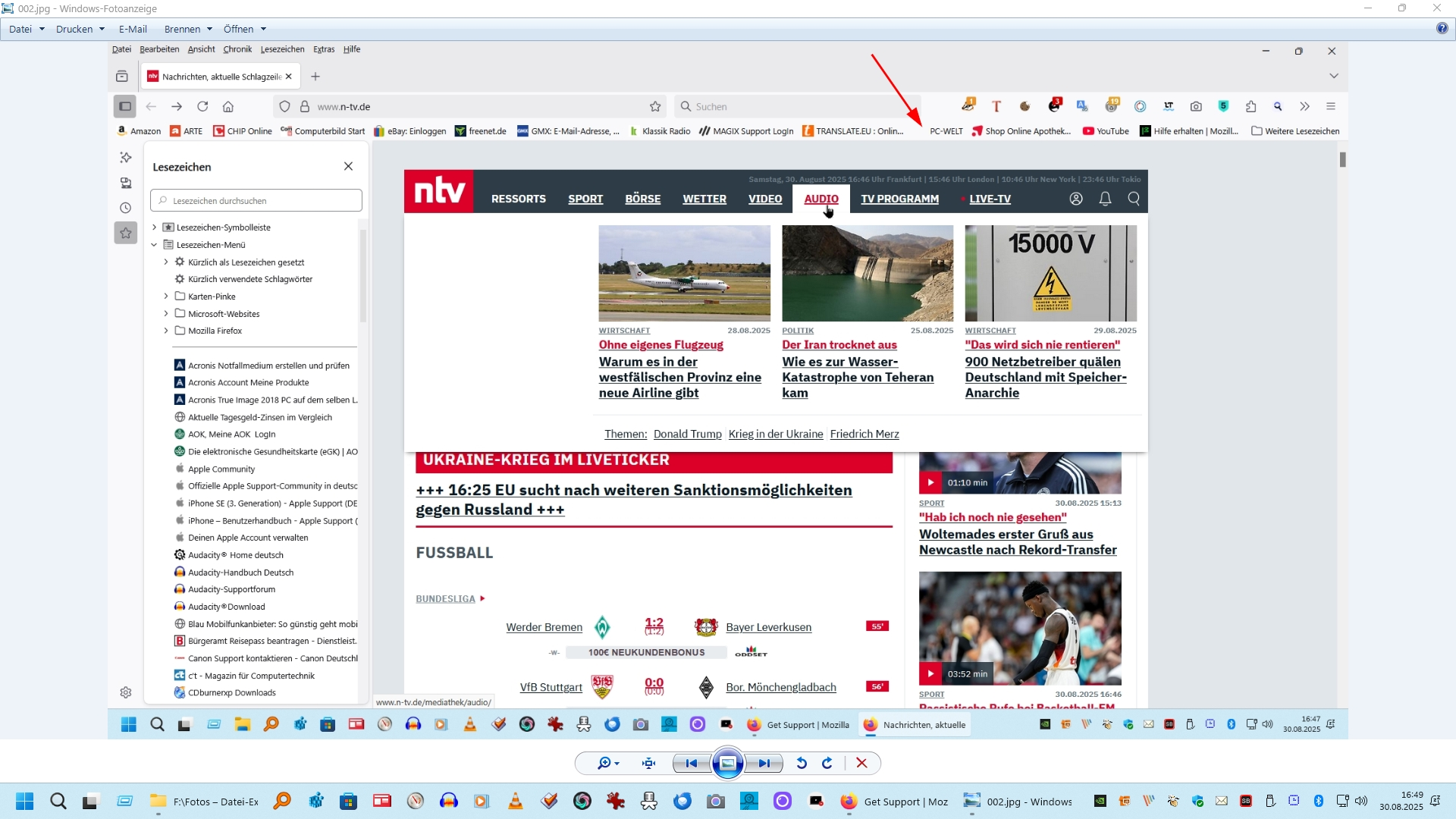Expand the Lesezeichen-Symbolleiste tree node
1456x819 pixels.
(x=154, y=227)
